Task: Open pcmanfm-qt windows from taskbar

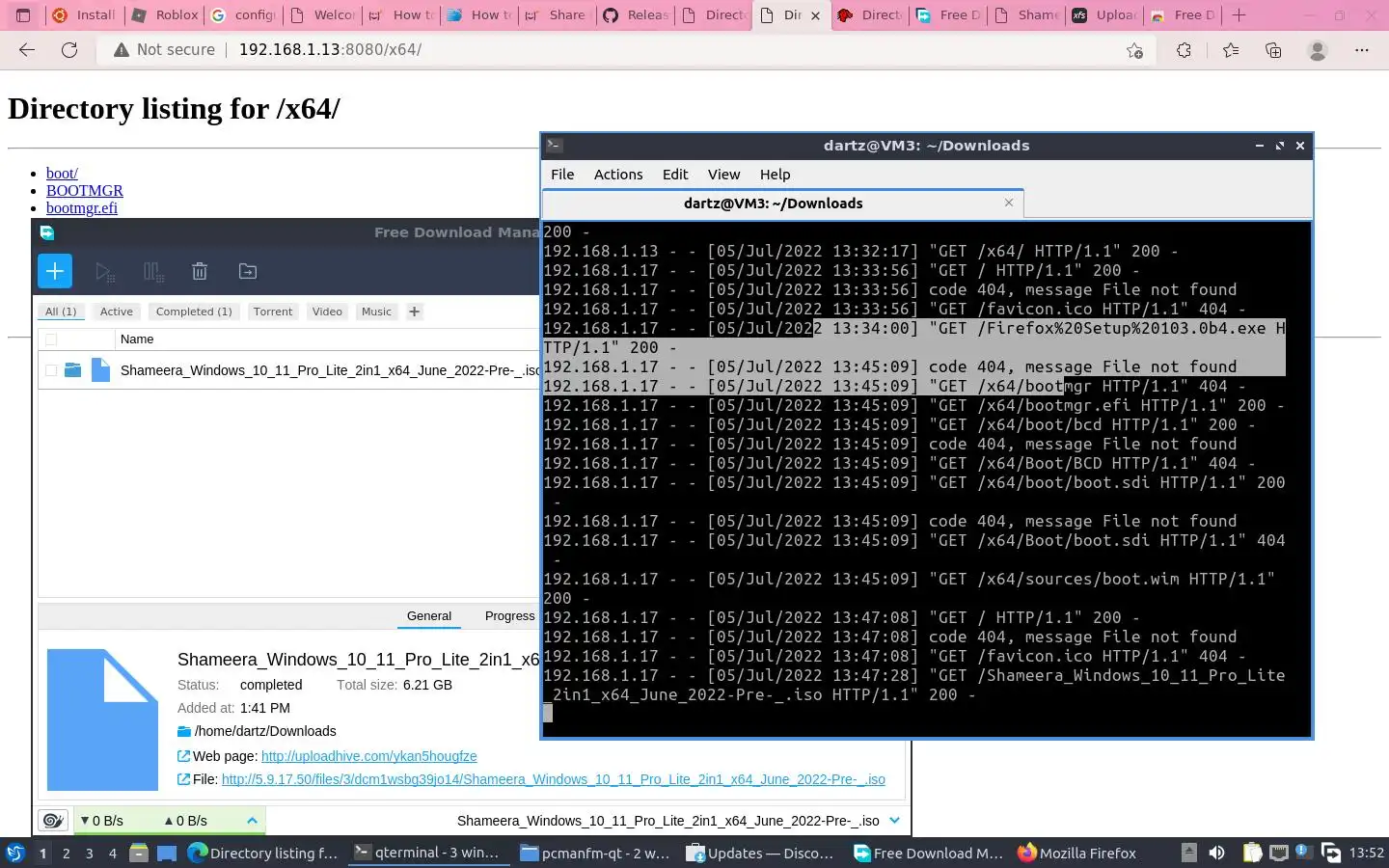Action: point(594,853)
